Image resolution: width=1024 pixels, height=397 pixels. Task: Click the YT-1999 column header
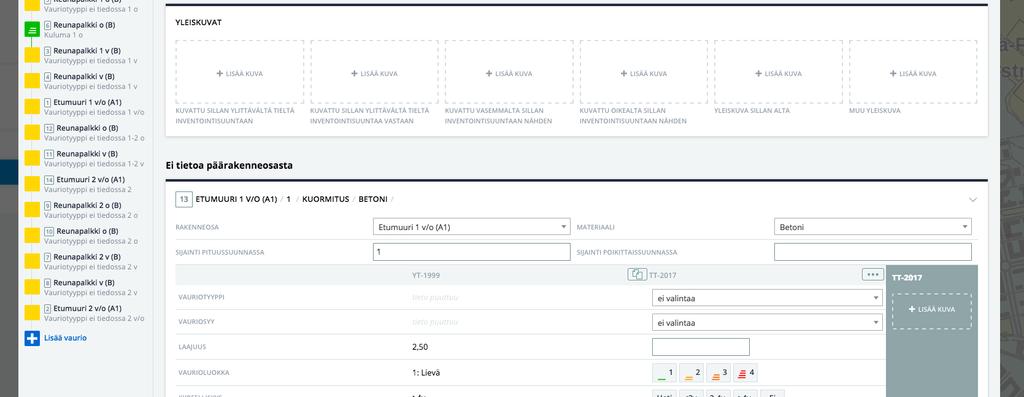click(426, 276)
